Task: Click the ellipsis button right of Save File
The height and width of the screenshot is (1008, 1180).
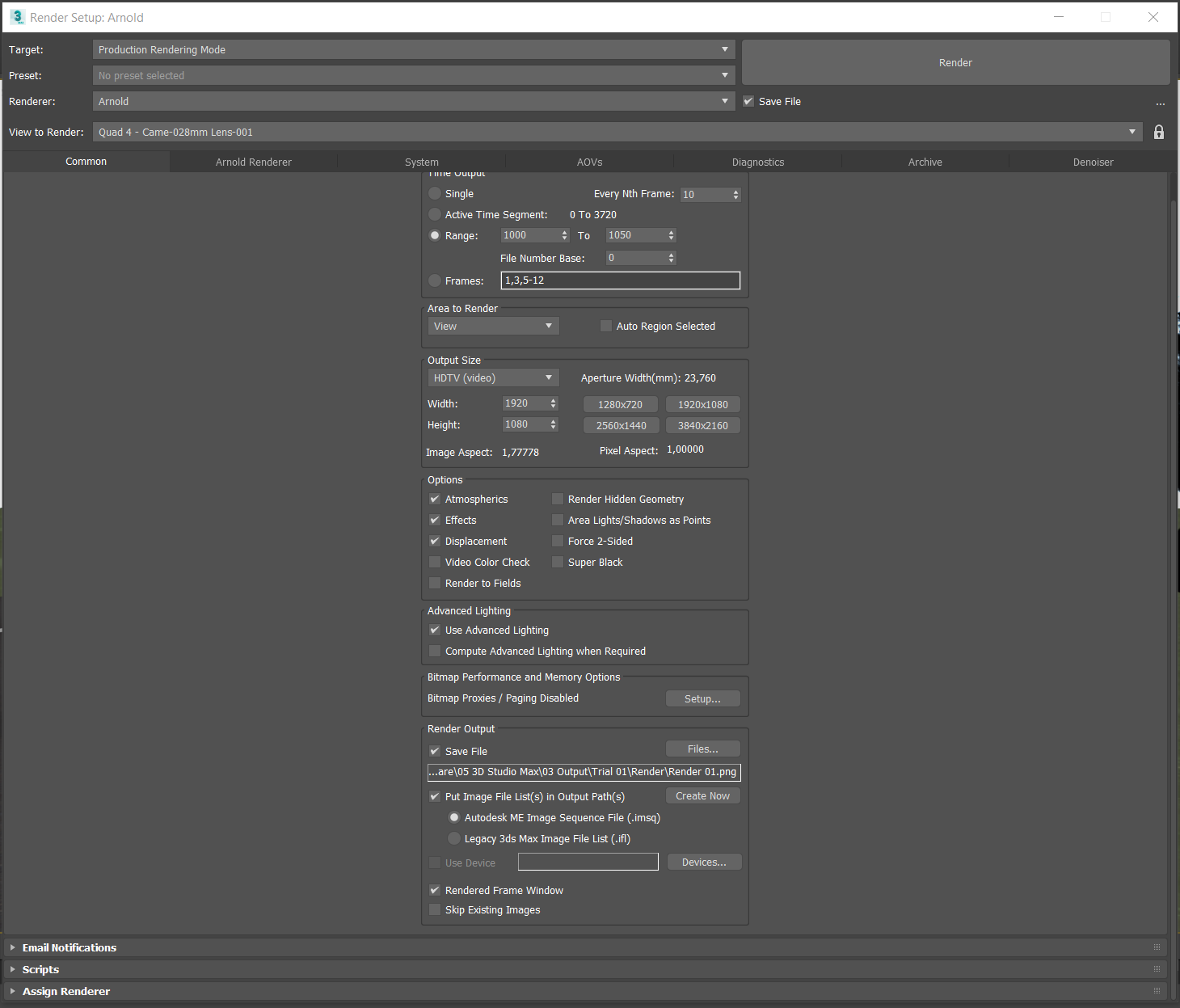Action: [1161, 103]
